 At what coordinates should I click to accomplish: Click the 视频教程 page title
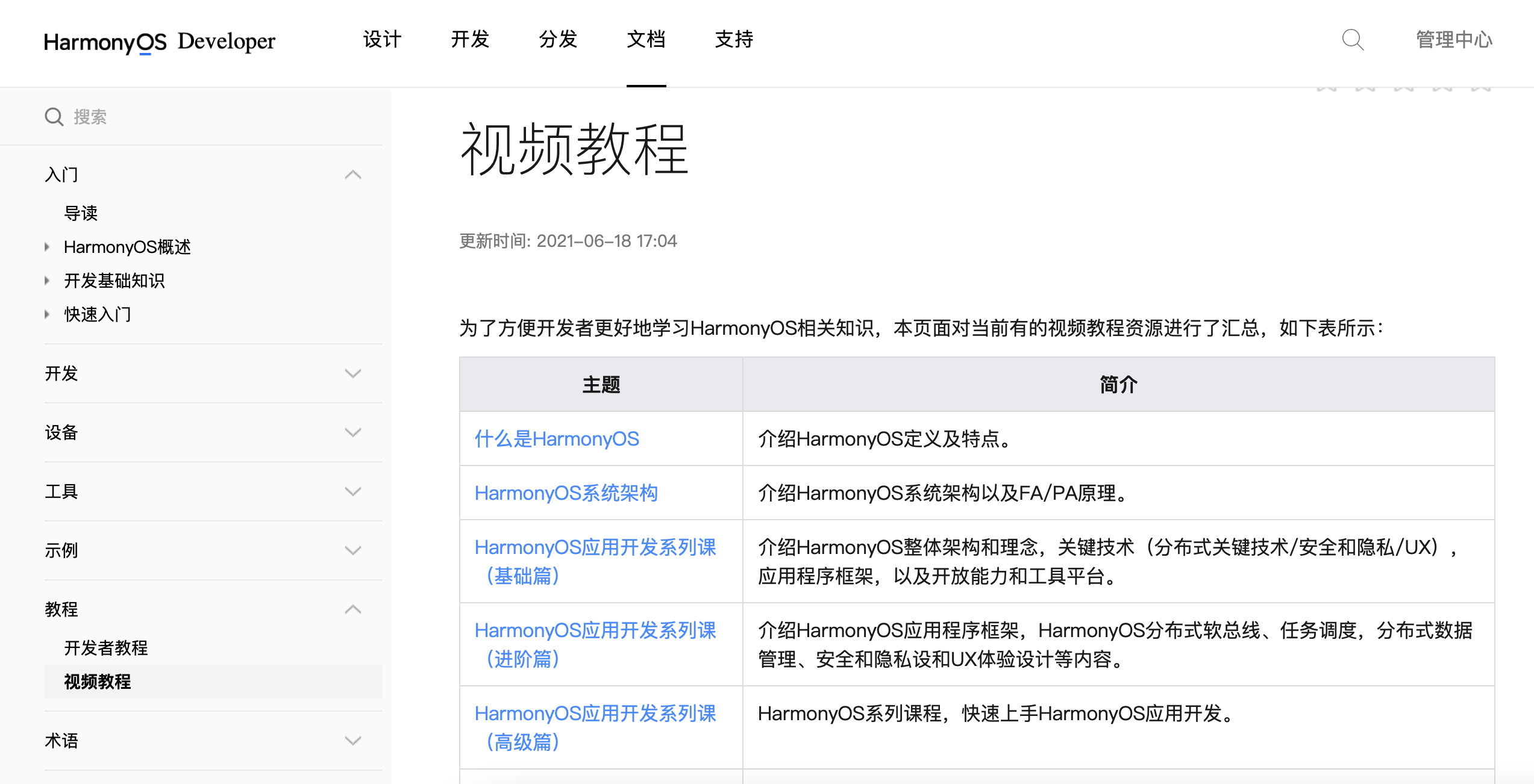click(x=574, y=149)
